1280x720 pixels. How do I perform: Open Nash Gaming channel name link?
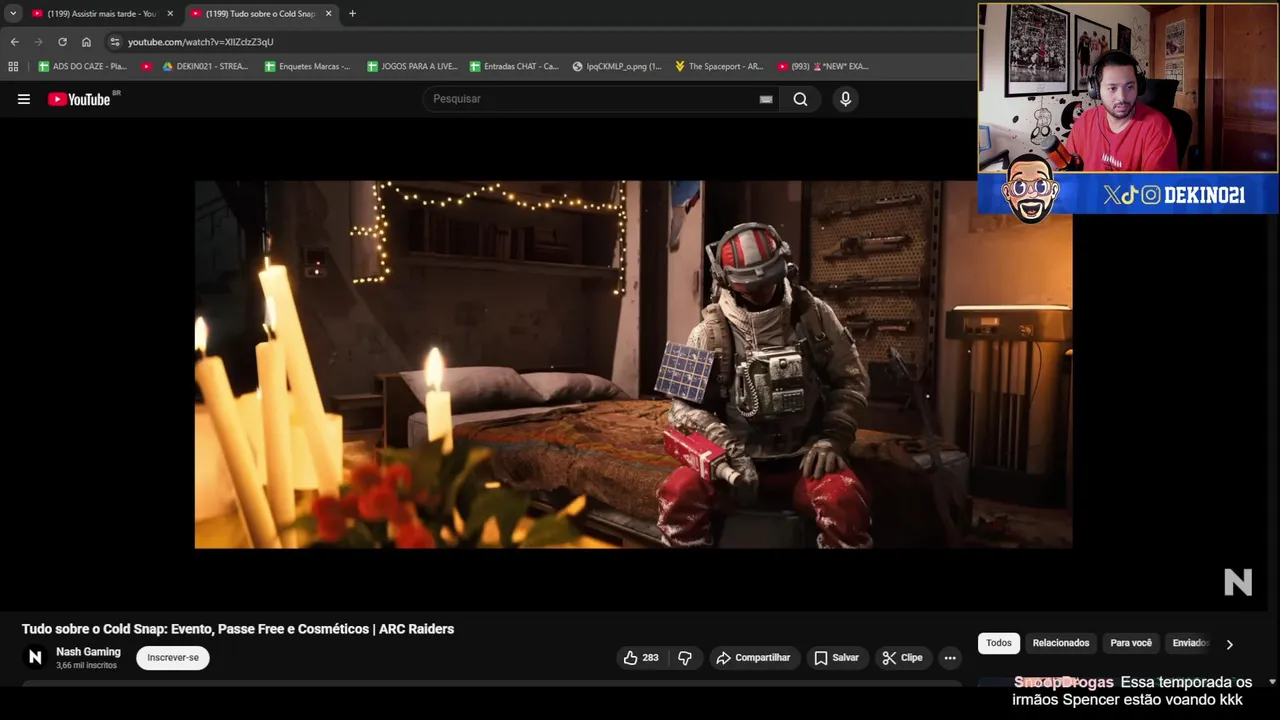click(x=88, y=652)
